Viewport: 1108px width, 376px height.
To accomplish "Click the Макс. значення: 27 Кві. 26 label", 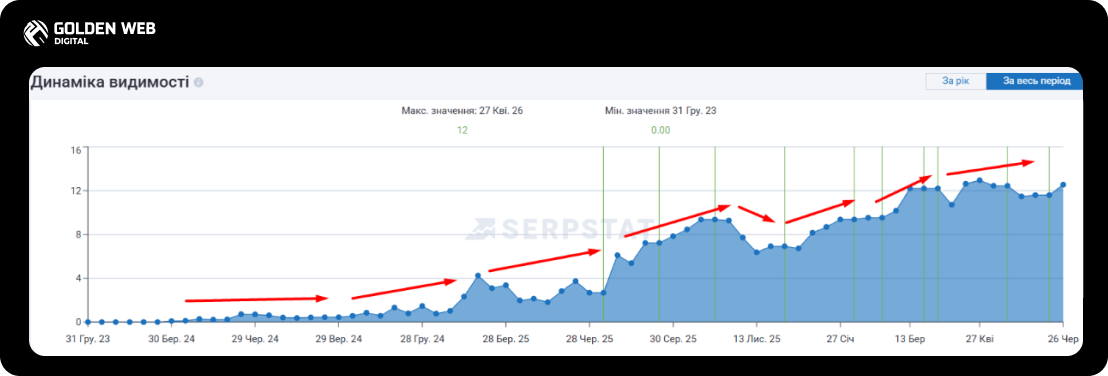I will tap(462, 111).
